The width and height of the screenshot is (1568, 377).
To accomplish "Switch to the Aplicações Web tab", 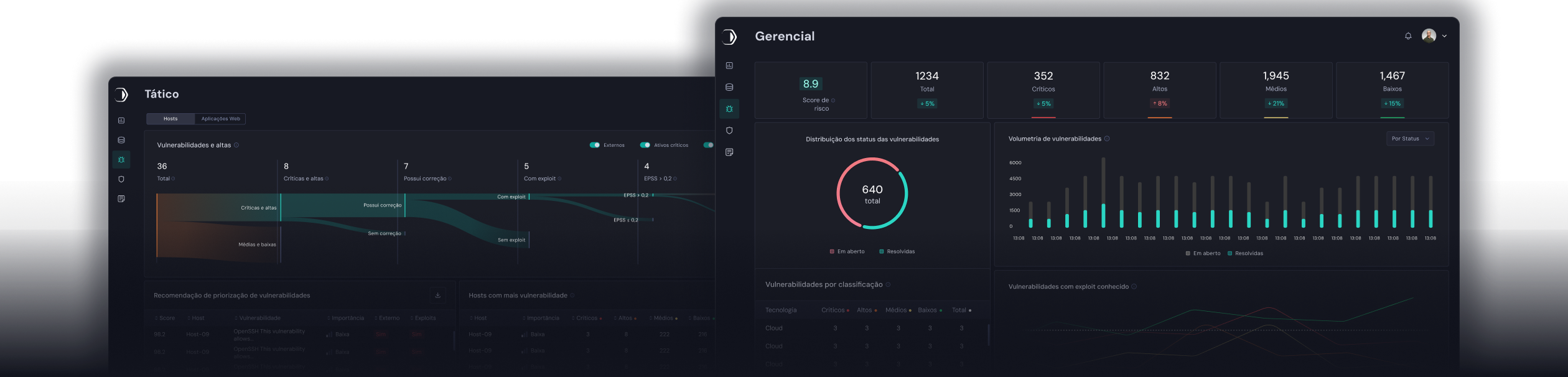I will point(220,119).
